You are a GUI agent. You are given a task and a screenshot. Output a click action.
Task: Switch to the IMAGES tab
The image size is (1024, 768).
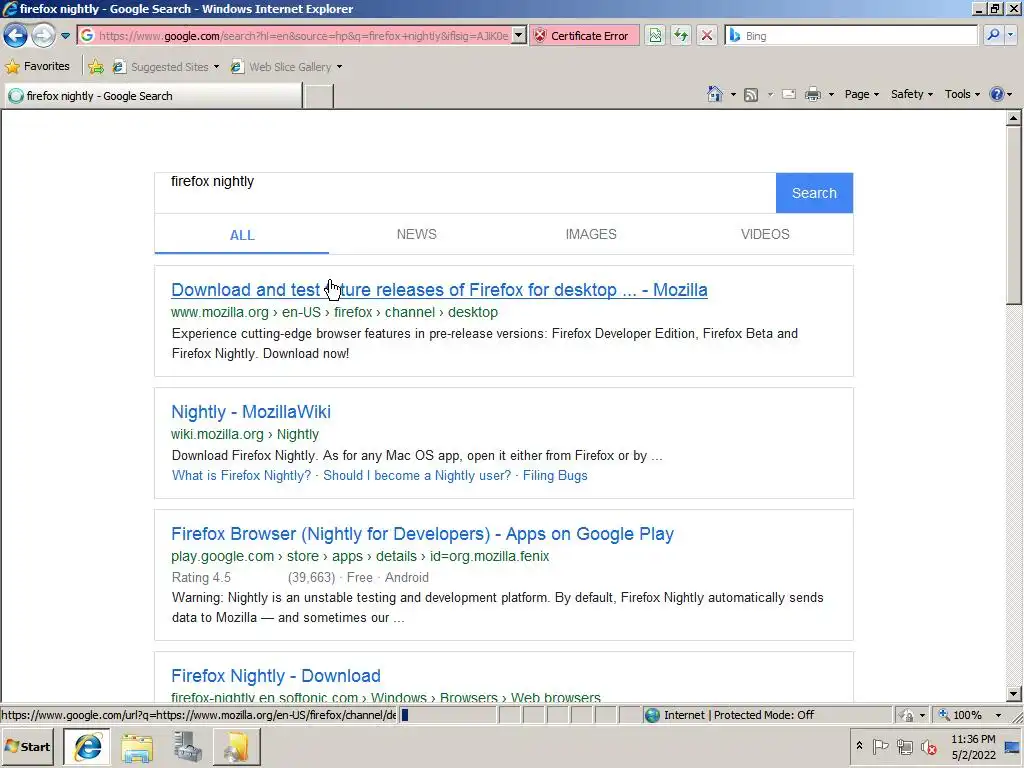[x=590, y=234]
